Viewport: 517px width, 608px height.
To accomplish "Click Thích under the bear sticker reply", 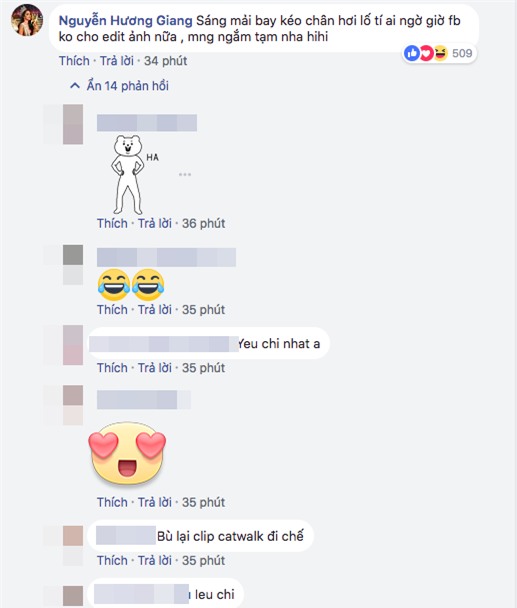I will pos(112,223).
